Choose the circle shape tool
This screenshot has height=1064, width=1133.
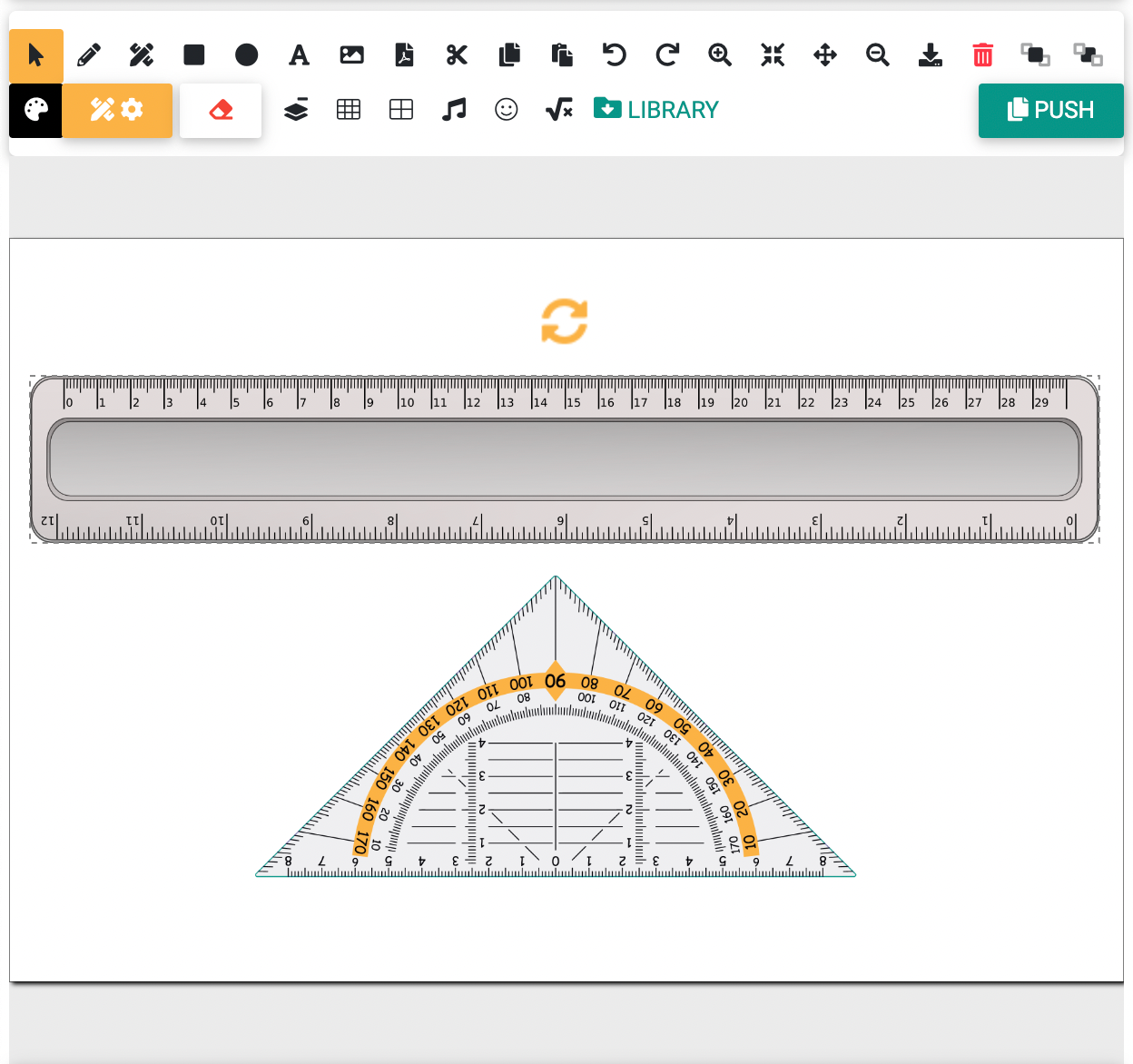pos(246,54)
